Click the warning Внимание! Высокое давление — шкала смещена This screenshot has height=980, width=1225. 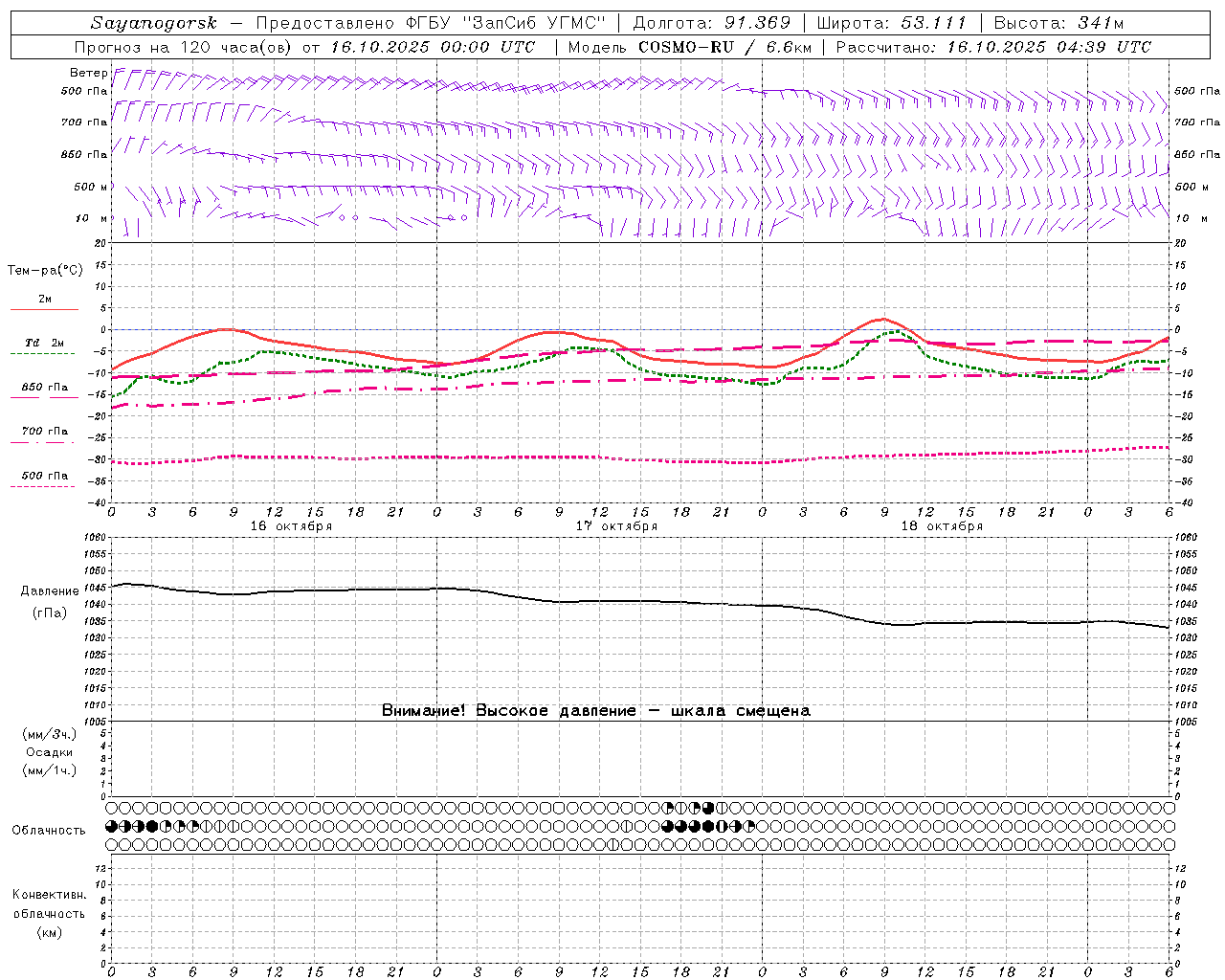coord(595,710)
